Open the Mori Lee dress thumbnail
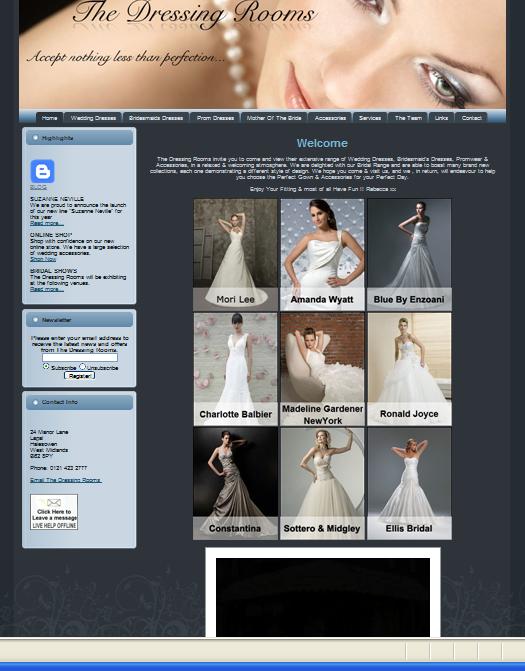 tap(235, 255)
